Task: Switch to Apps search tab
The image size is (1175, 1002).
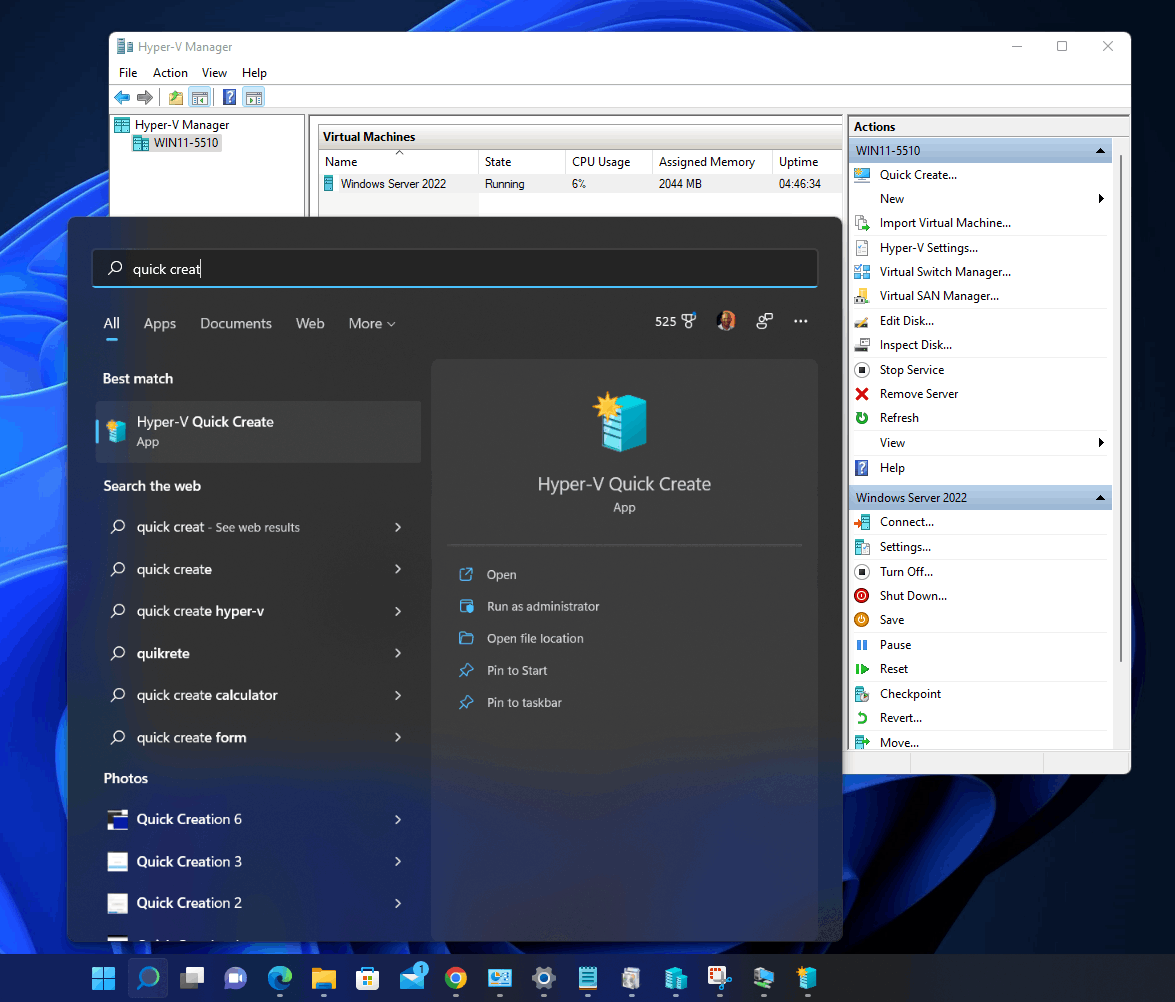Action: (160, 323)
